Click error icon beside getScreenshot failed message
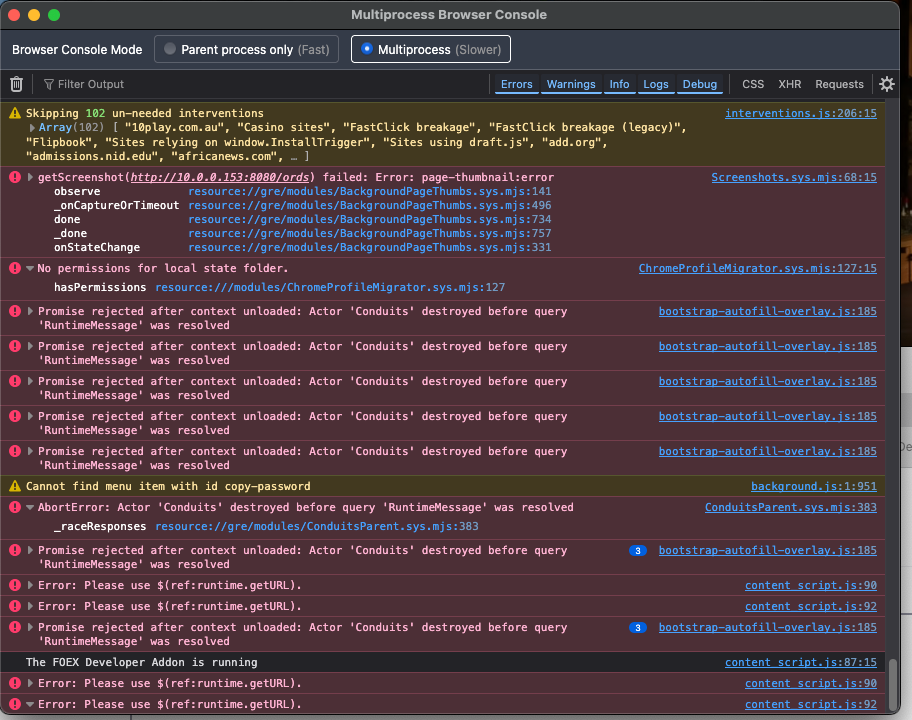This screenshot has width=912, height=720. (15, 177)
